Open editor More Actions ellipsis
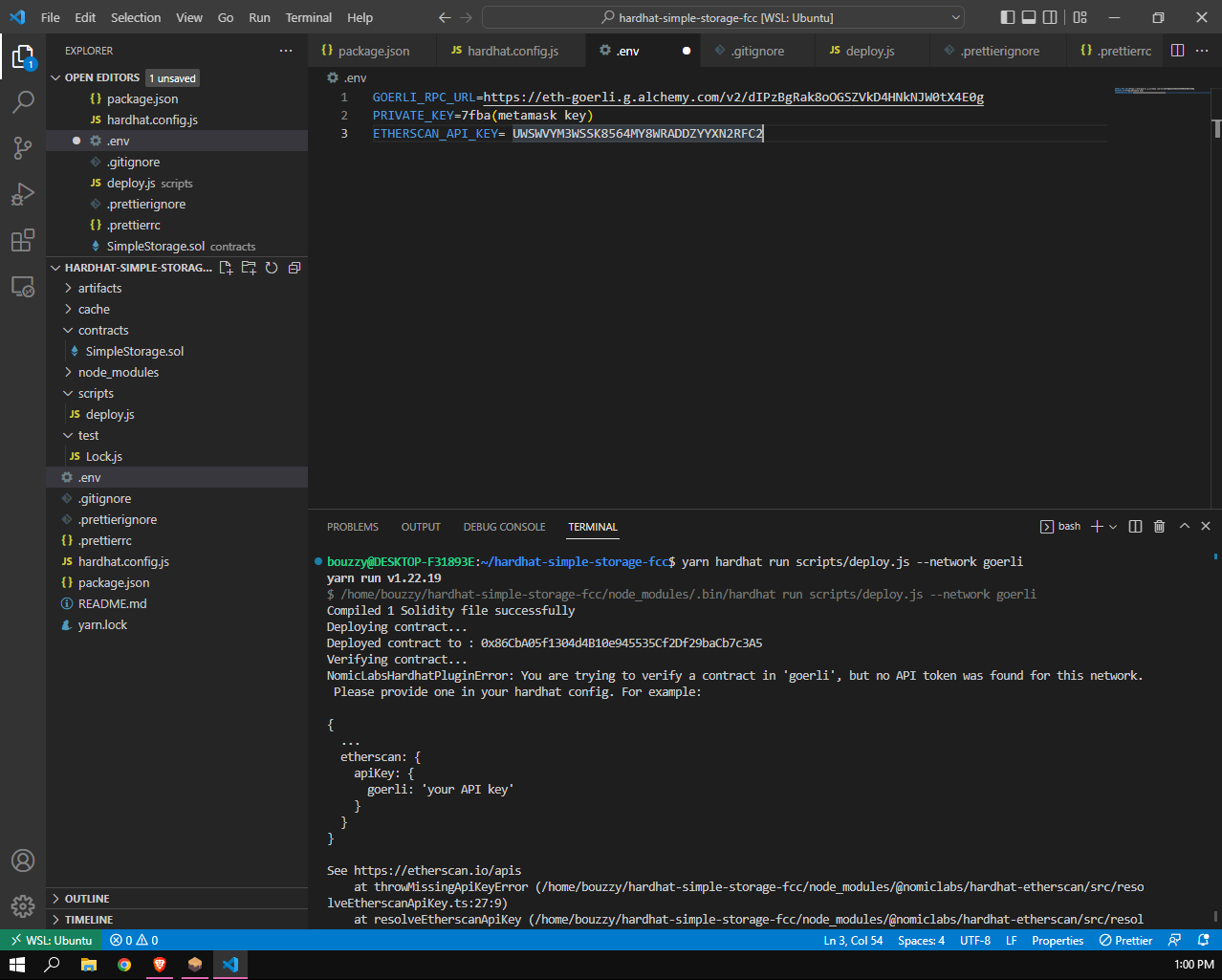This screenshot has width=1222, height=980. click(x=1202, y=51)
